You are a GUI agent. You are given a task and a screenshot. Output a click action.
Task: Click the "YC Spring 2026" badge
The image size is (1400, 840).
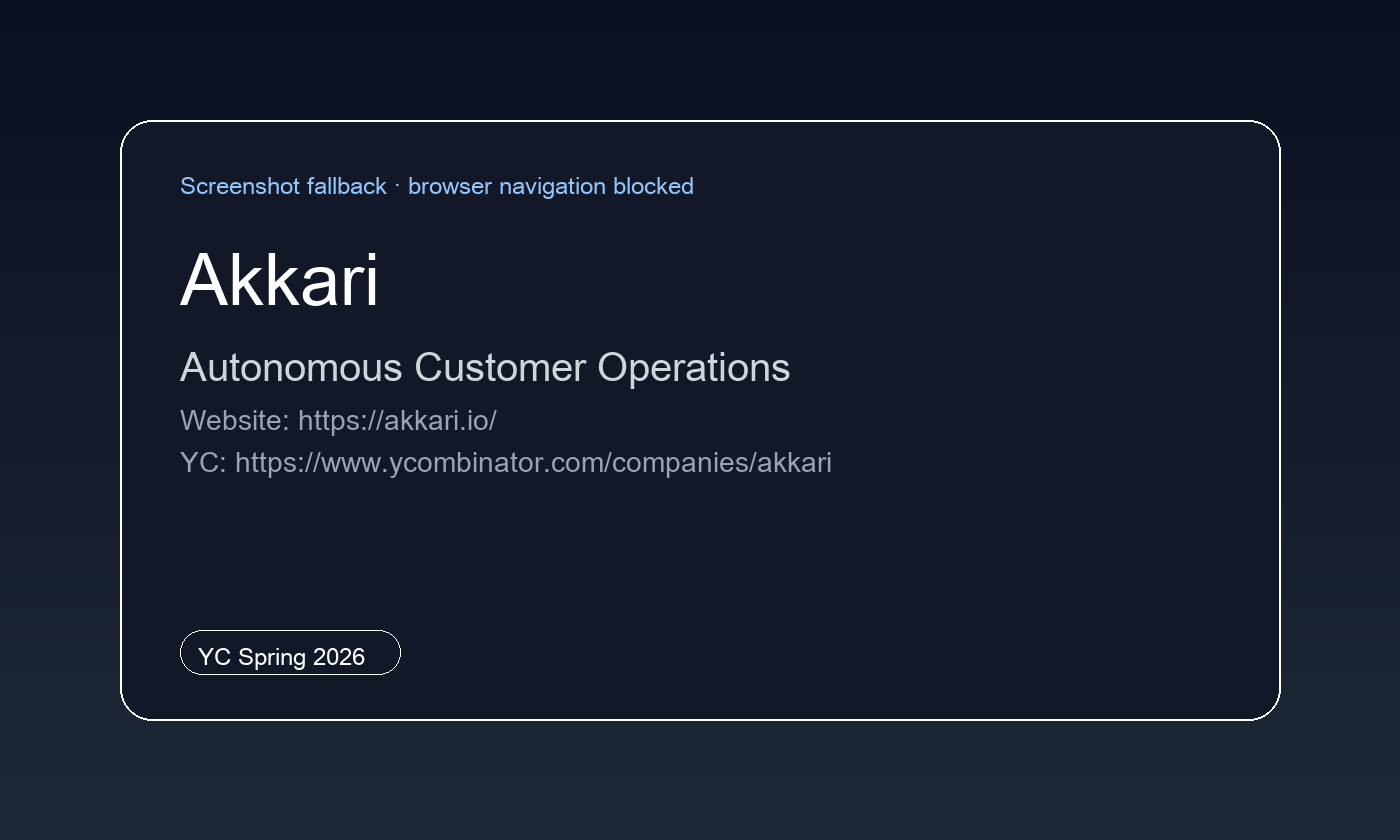point(290,653)
